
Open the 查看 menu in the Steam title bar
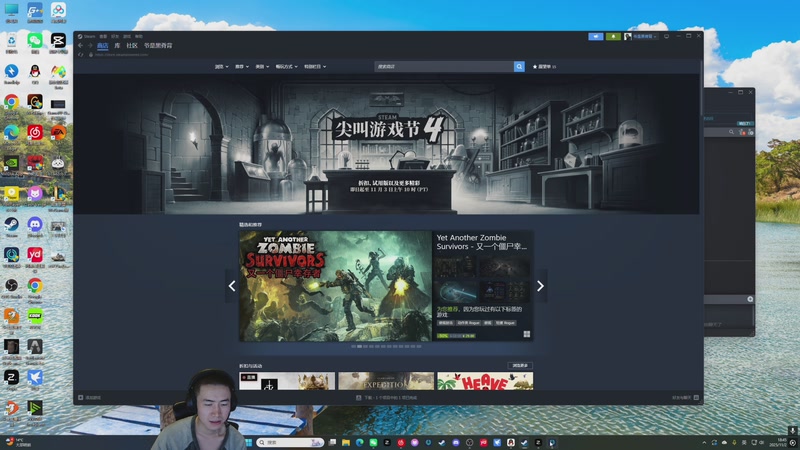103,36
